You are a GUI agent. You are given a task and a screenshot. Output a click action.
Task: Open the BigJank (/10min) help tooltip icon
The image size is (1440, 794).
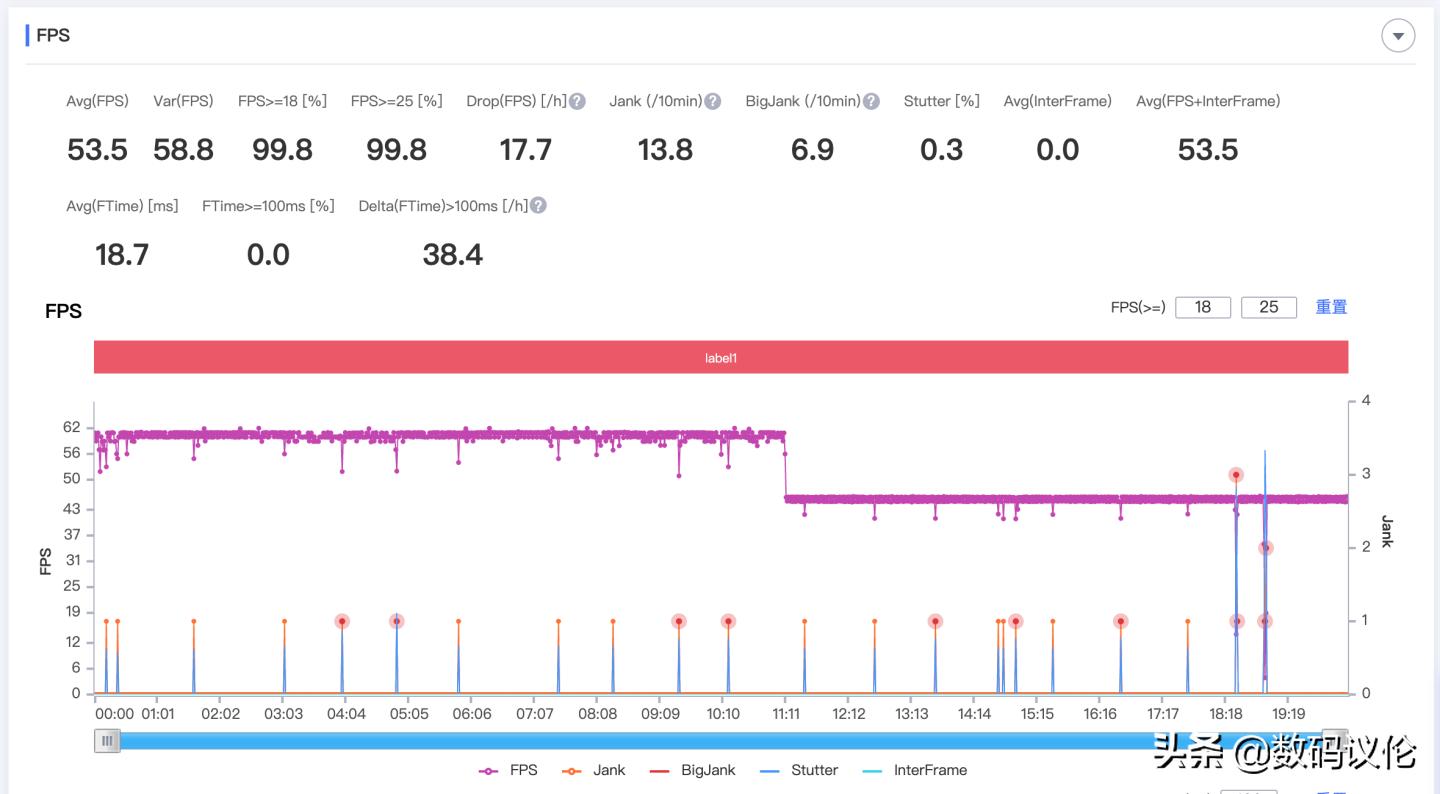(871, 101)
